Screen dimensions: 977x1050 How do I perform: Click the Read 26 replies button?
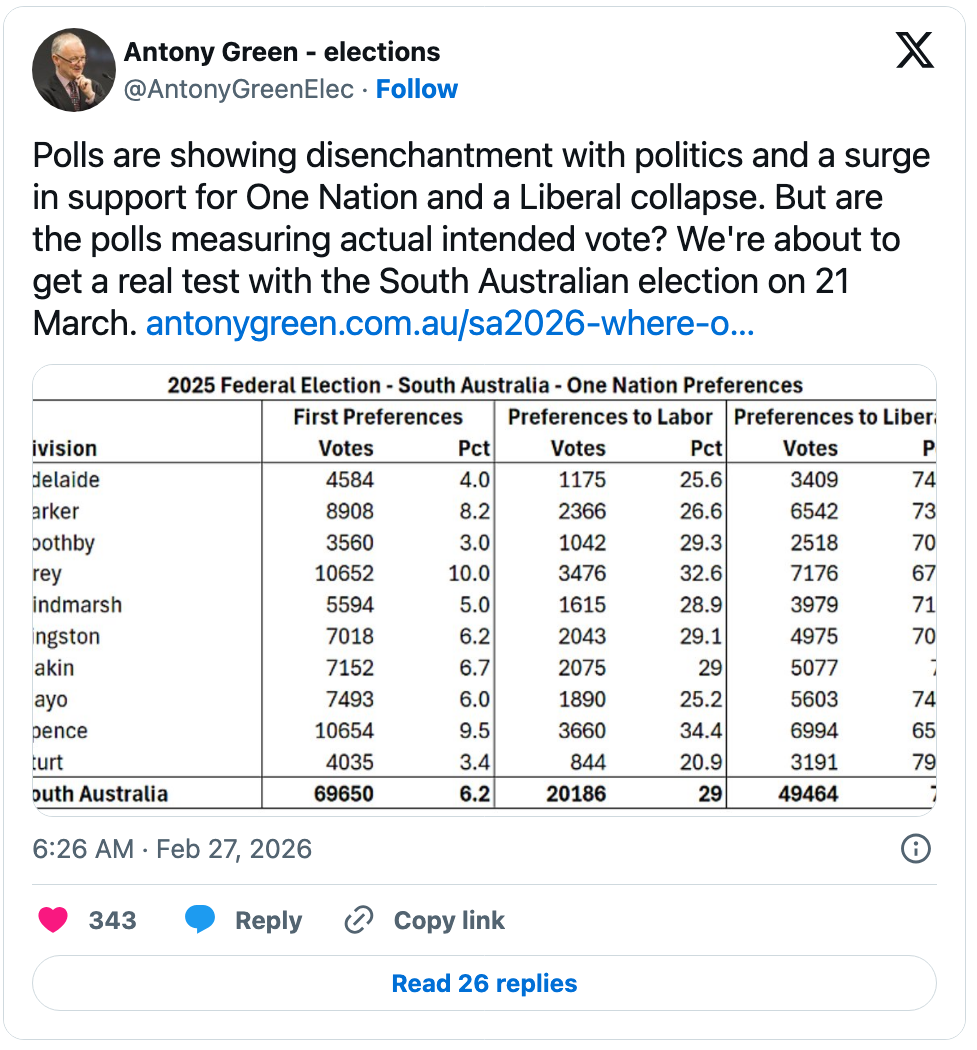point(484,983)
